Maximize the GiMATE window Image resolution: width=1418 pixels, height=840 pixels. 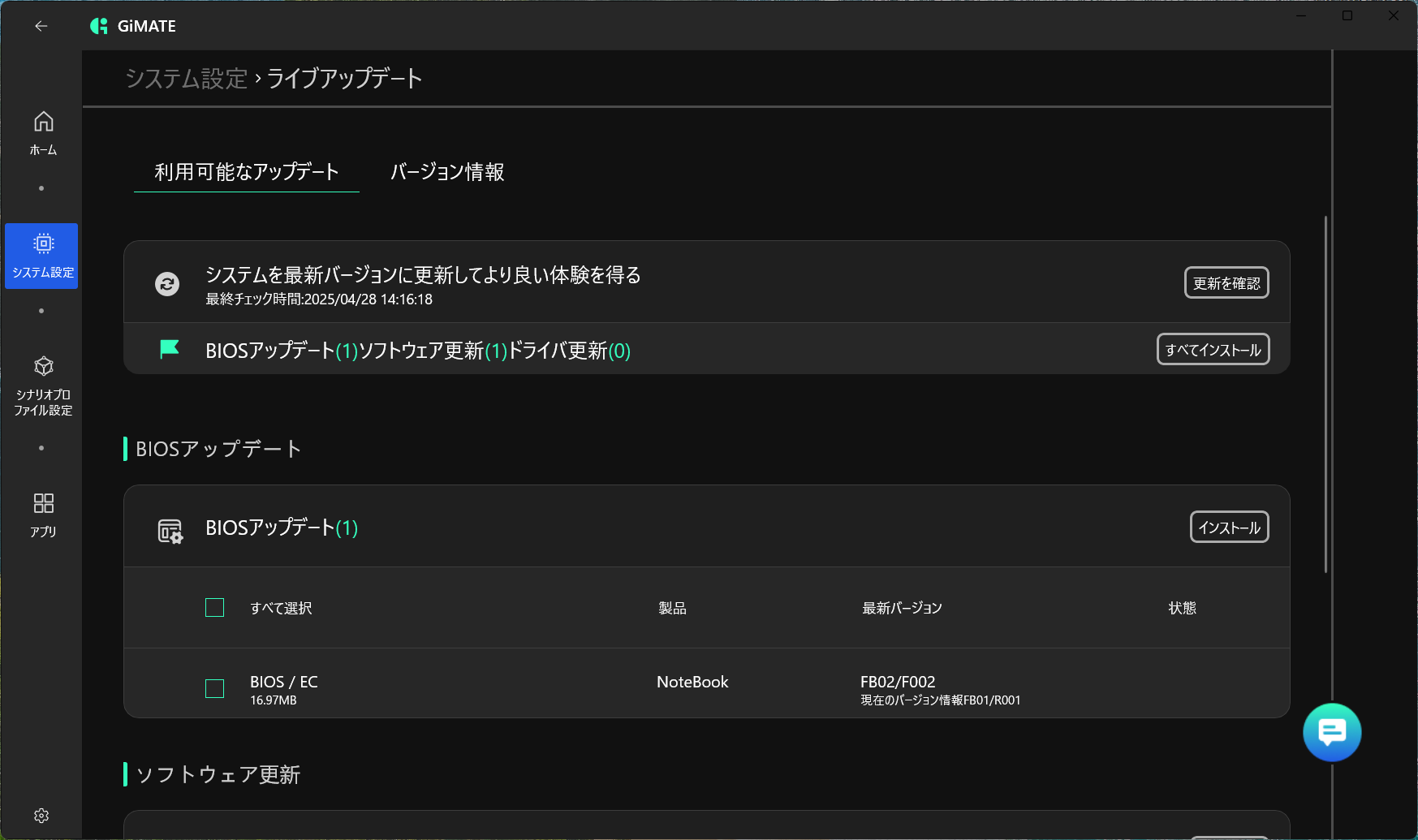point(1347,15)
